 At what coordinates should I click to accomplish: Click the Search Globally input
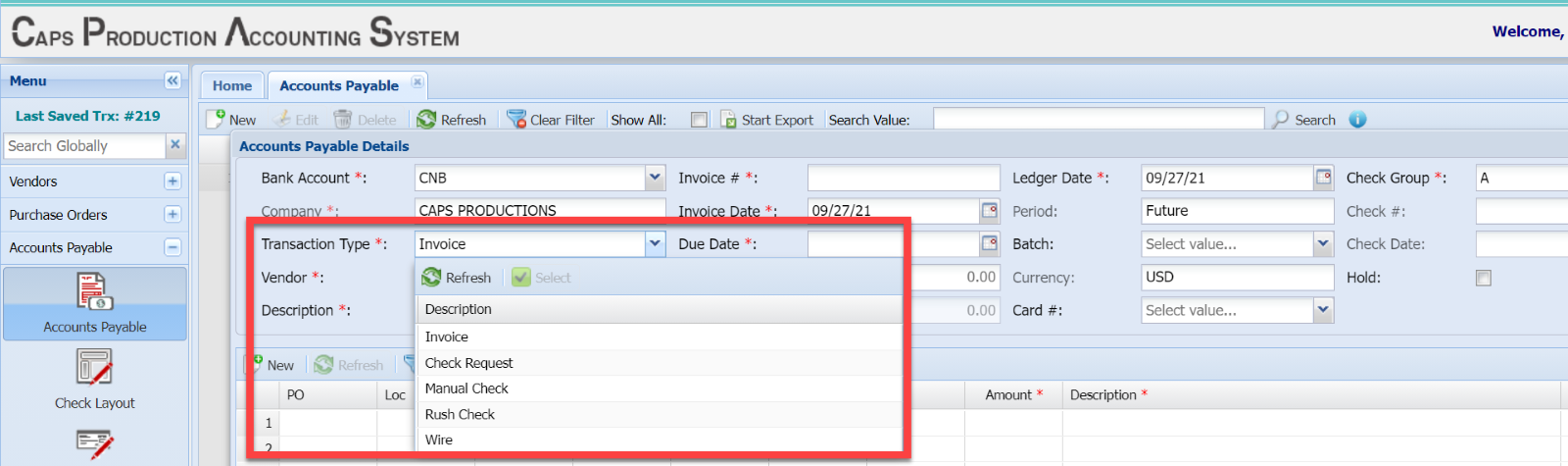84,145
